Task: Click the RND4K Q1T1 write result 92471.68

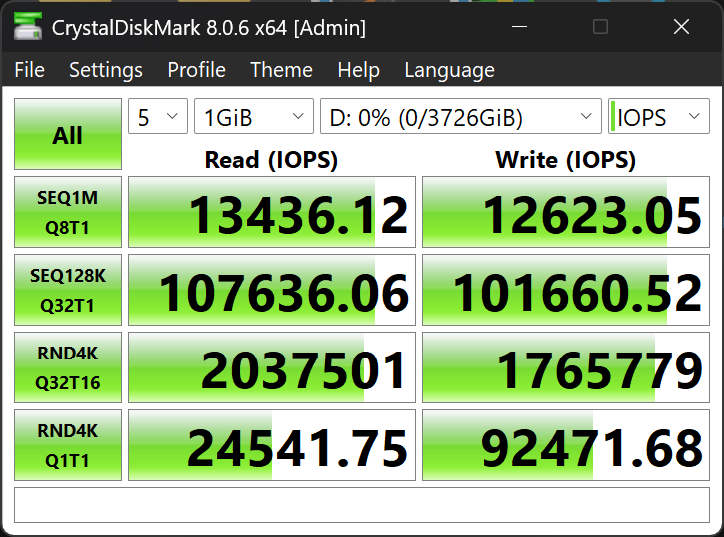Action: click(566, 445)
